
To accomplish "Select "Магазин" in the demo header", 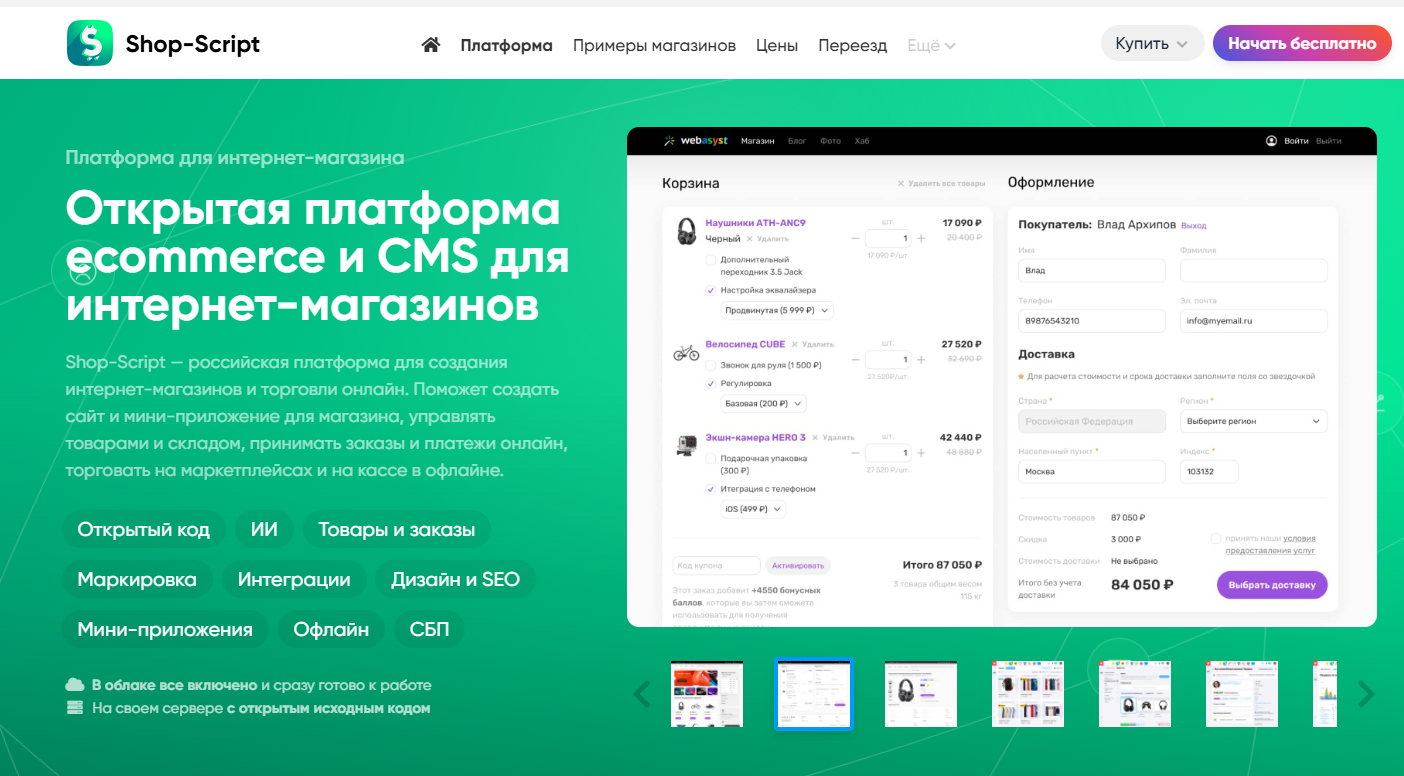I will [x=758, y=141].
